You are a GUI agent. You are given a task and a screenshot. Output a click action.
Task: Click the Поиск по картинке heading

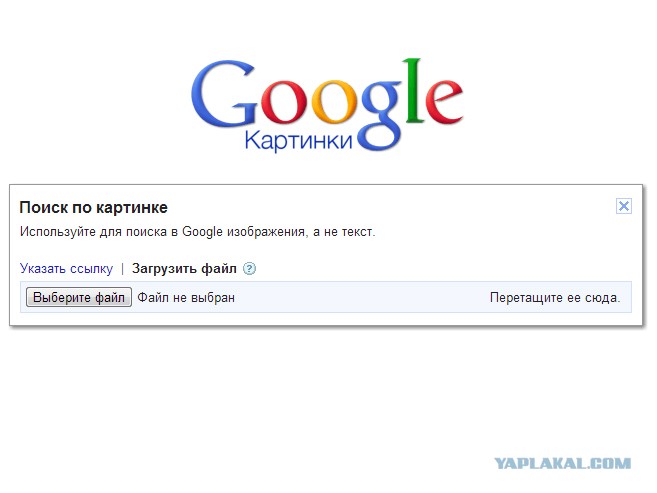pyautogui.click(x=93, y=208)
